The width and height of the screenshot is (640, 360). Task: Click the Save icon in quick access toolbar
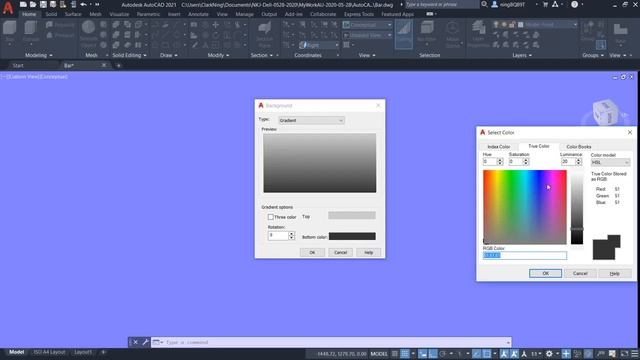(43, 4)
